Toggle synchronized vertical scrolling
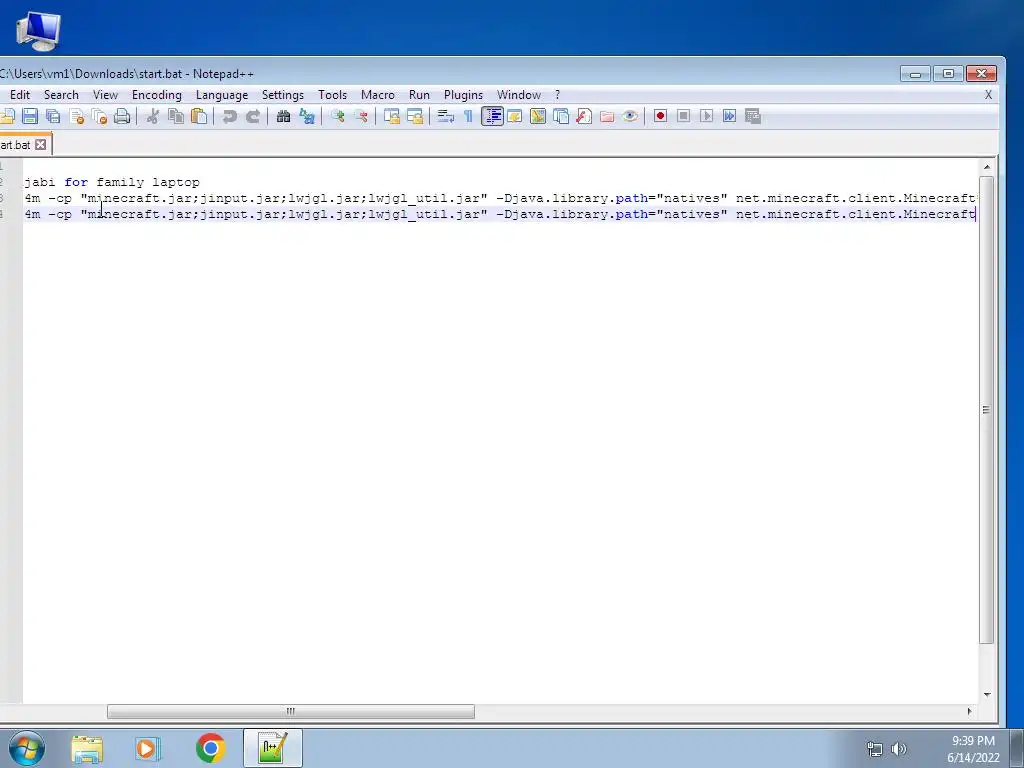This screenshot has width=1024, height=768. (x=391, y=116)
